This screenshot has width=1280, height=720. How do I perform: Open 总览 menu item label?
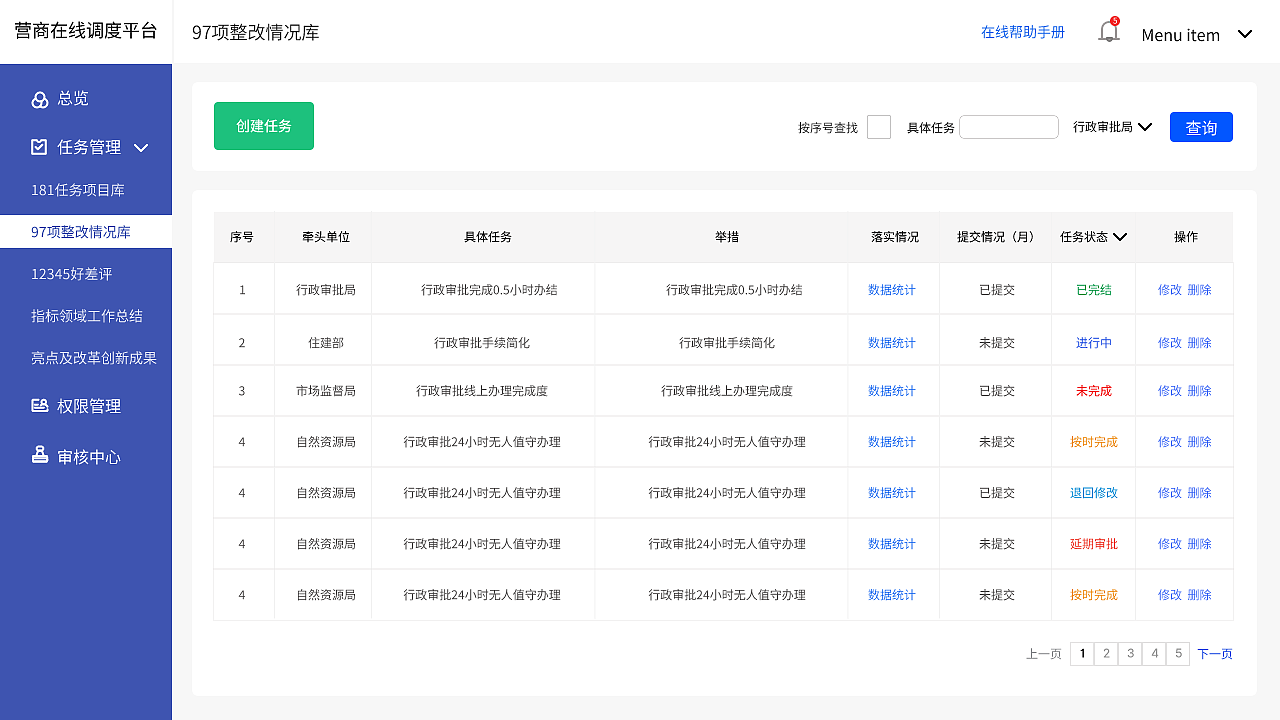coord(73,98)
